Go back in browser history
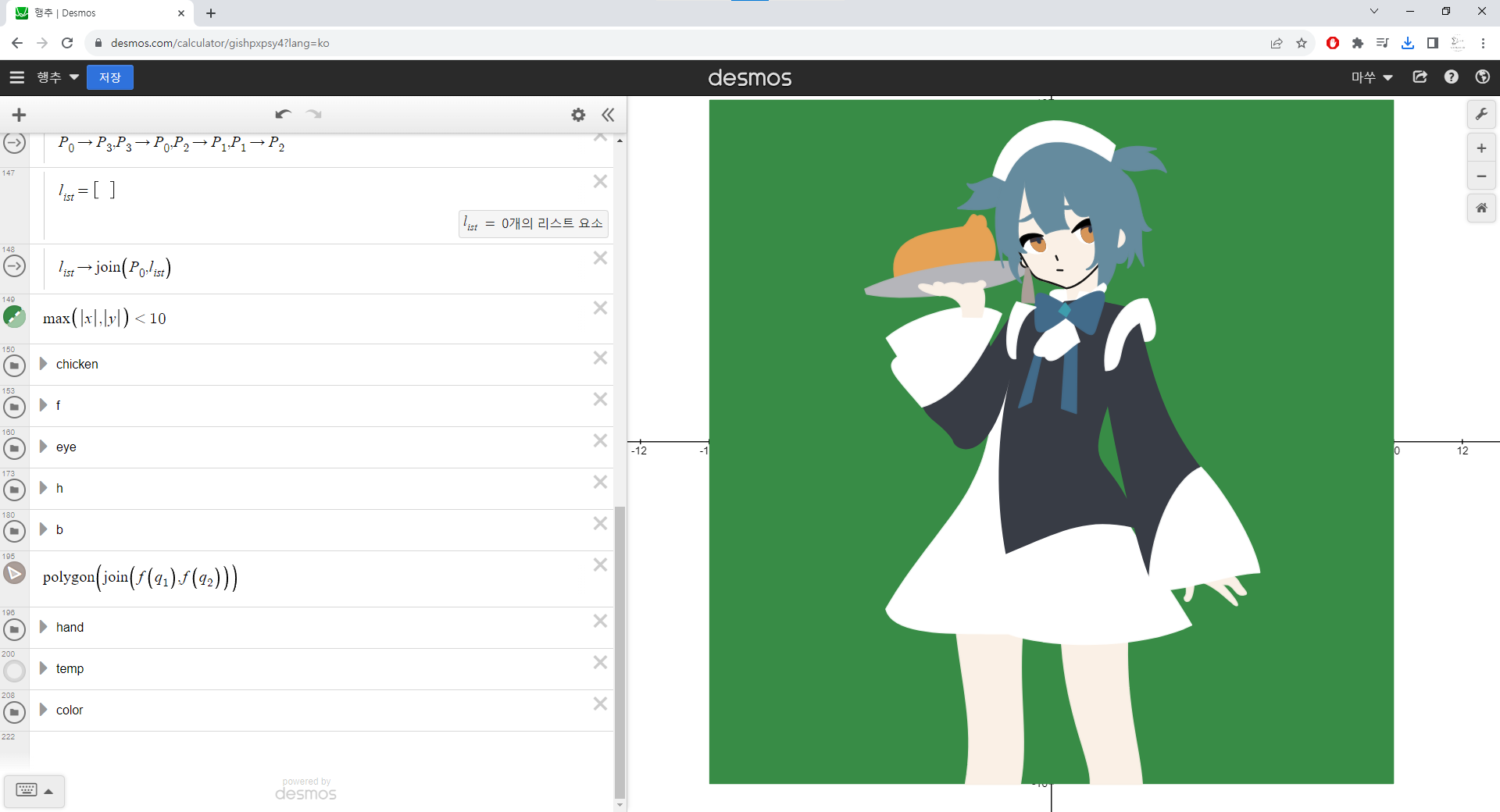The image size is (1500, 812). pyautogui.click(x=17, y=43)
